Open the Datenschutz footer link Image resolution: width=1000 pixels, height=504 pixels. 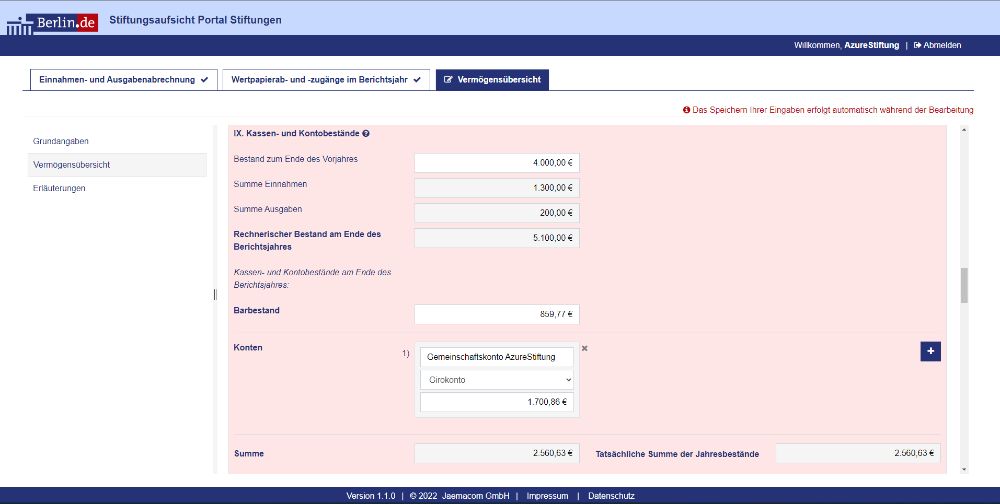(x=611, y=496)
